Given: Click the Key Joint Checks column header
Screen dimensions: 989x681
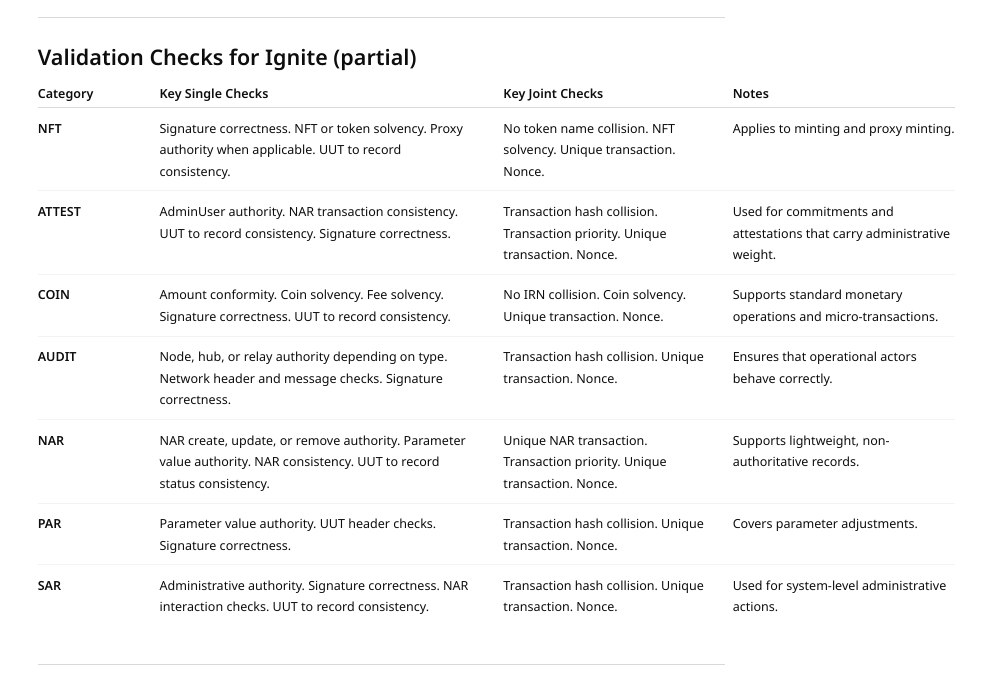Looking at the screenshot, I should pos(552,94).
